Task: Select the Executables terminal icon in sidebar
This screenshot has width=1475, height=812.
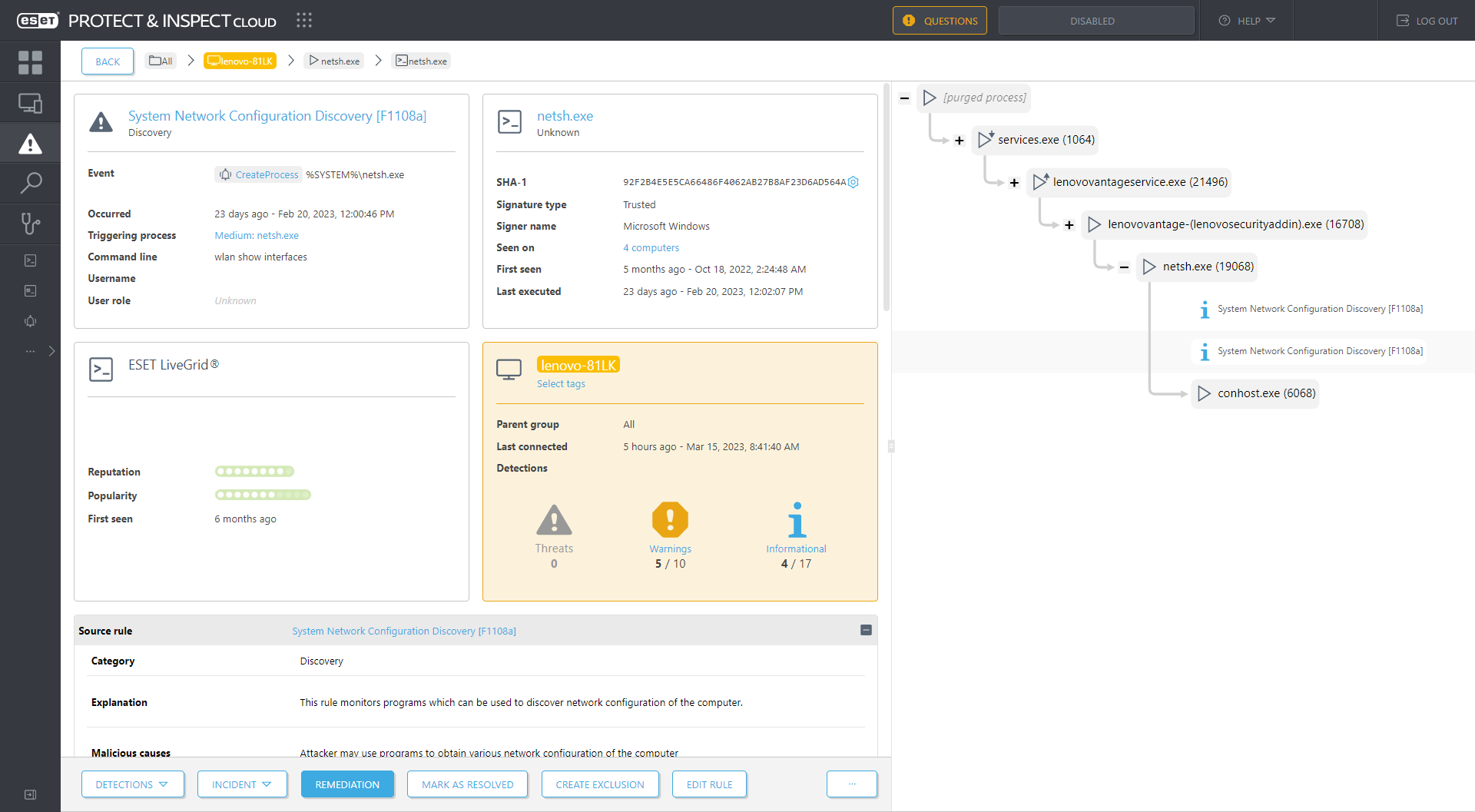Action: point(31,260)
